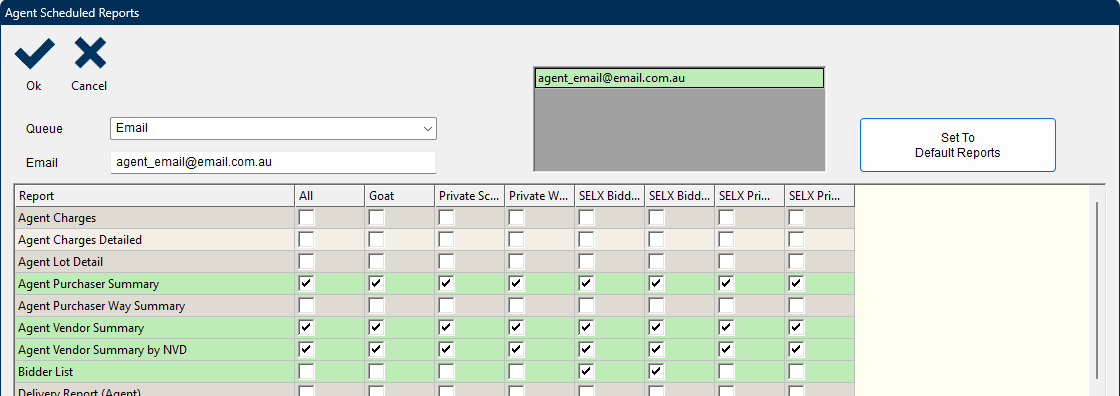Check Agent Charges Detailed under All
1120x396 pixels.
pyautogui.click(x=306, y=240)
